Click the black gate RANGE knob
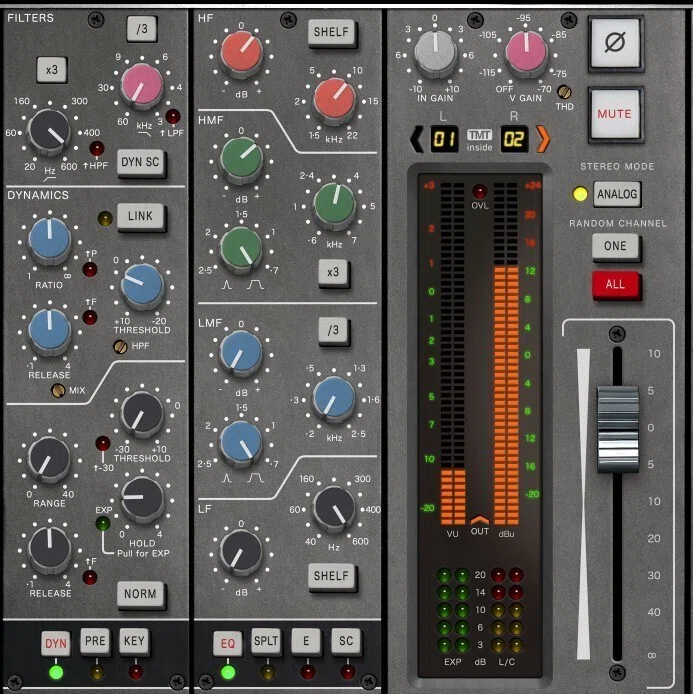 pos(49,459)
